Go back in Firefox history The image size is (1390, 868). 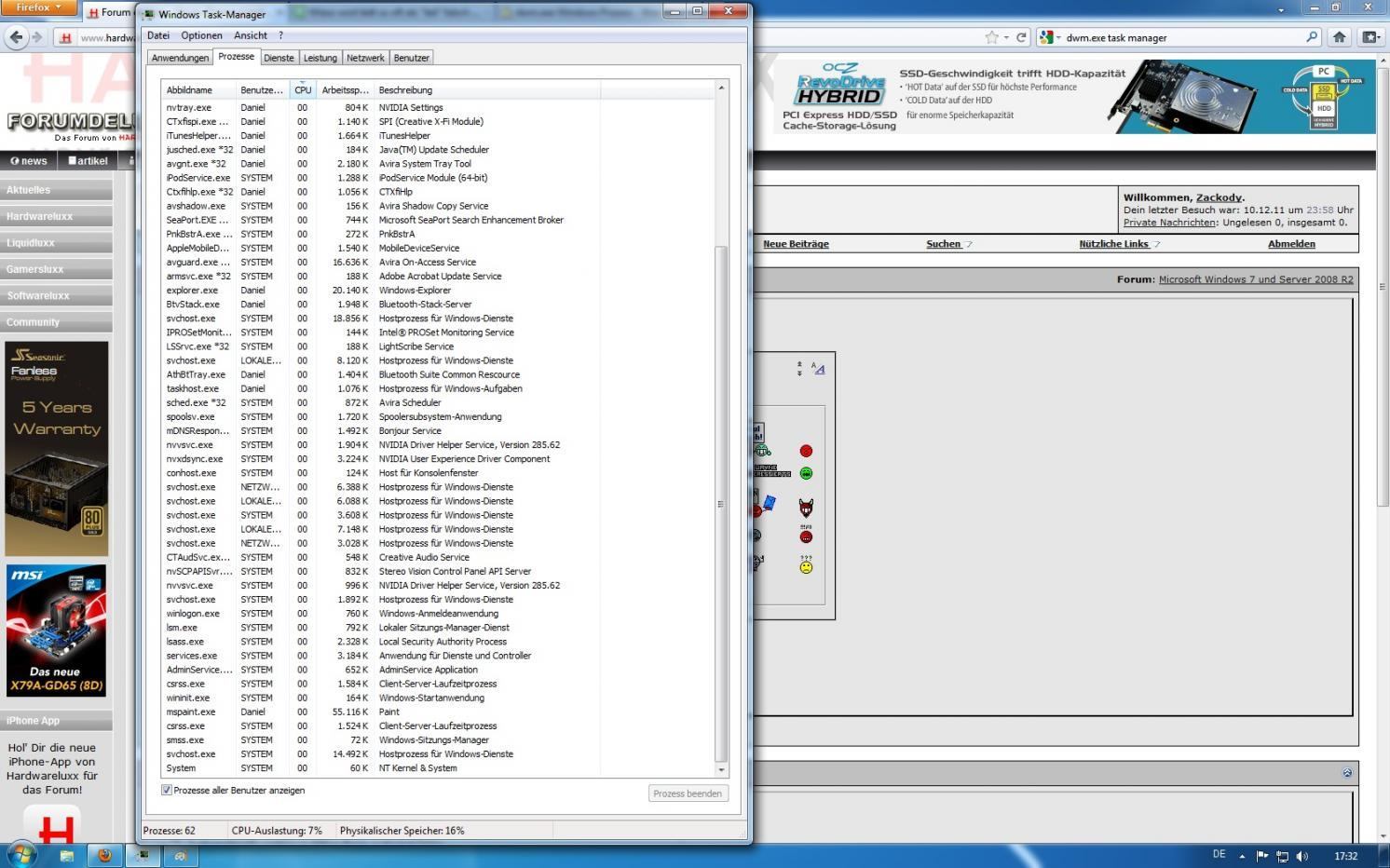pos(16,37)
